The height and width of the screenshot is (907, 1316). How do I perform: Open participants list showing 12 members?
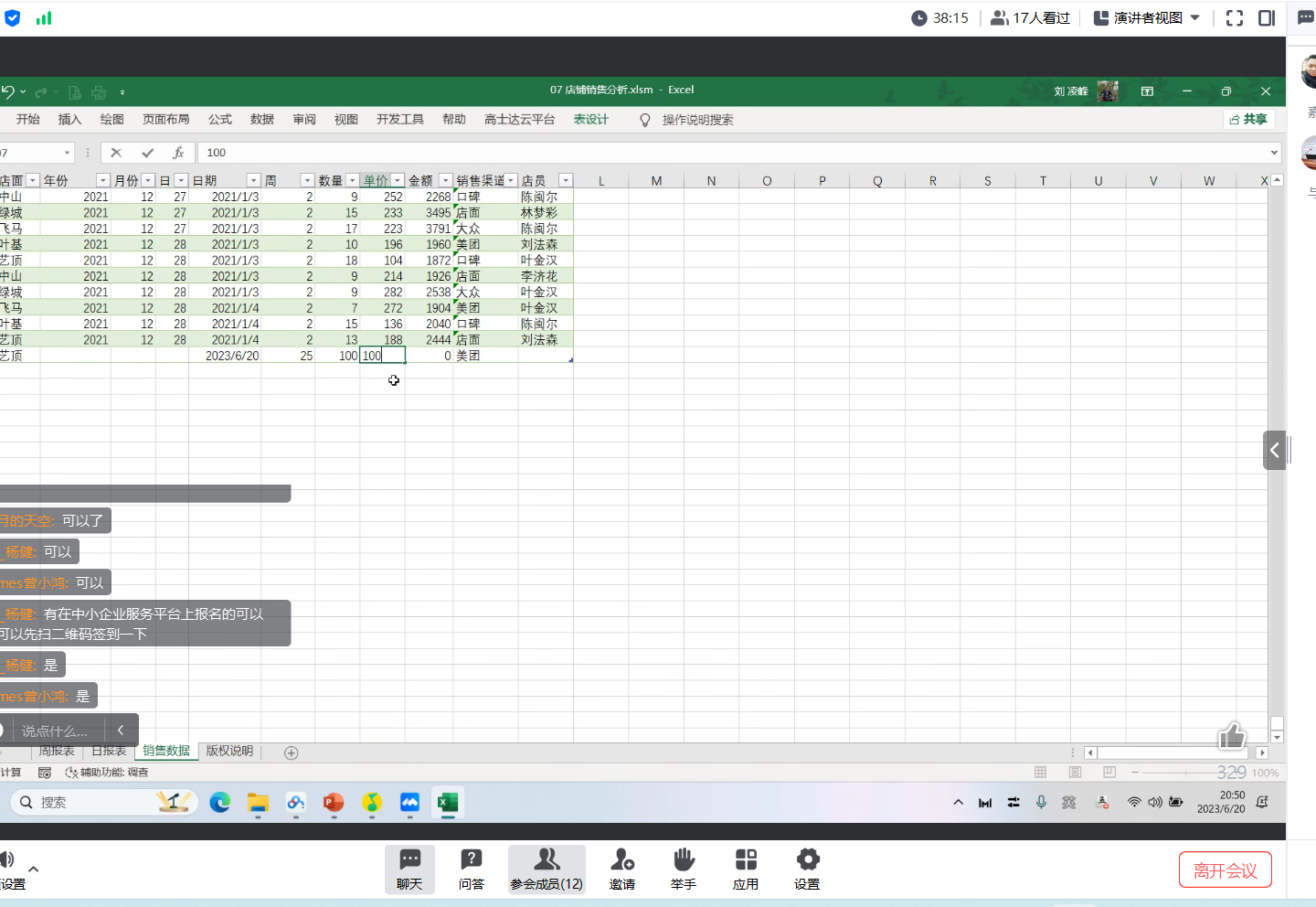[547, 869]
